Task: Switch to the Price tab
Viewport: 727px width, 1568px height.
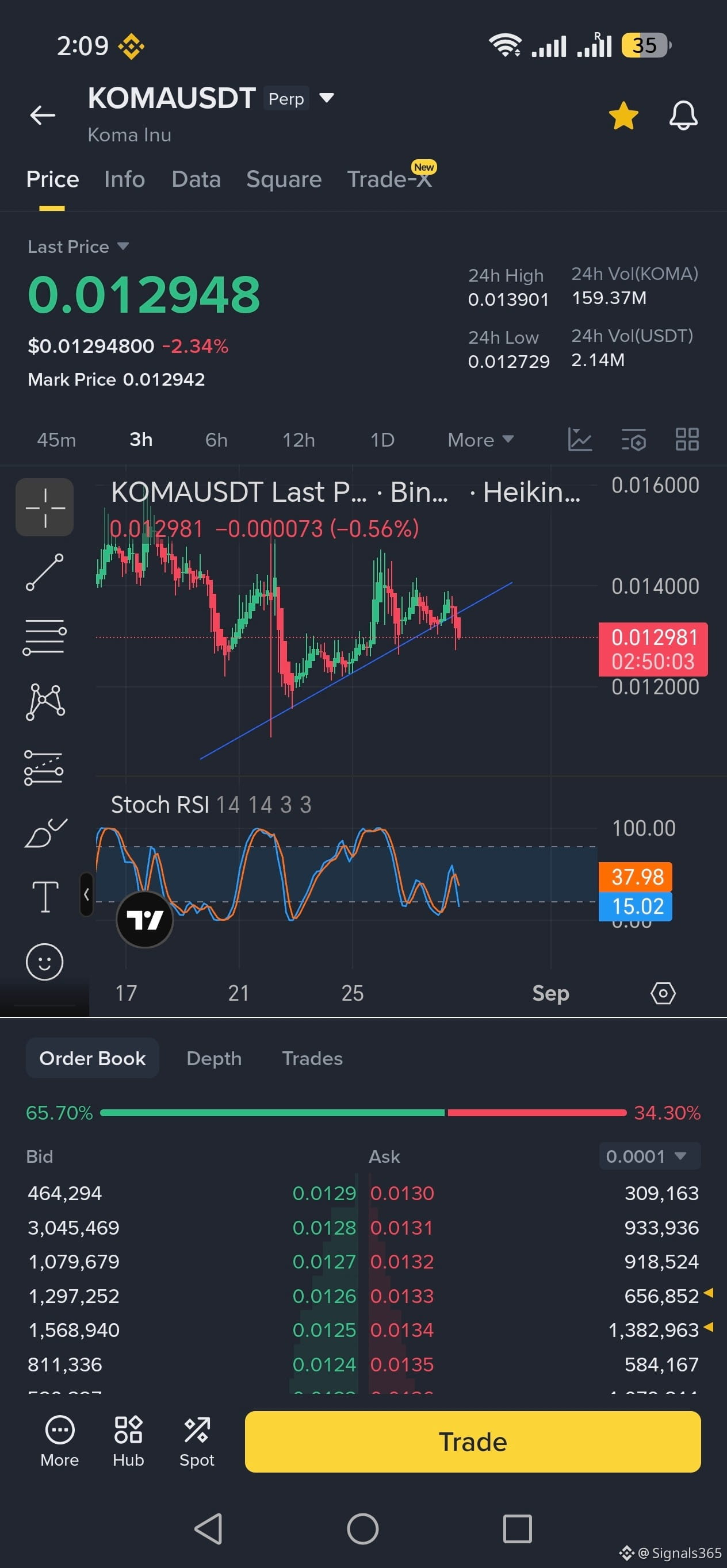Action: click(52, 179)
